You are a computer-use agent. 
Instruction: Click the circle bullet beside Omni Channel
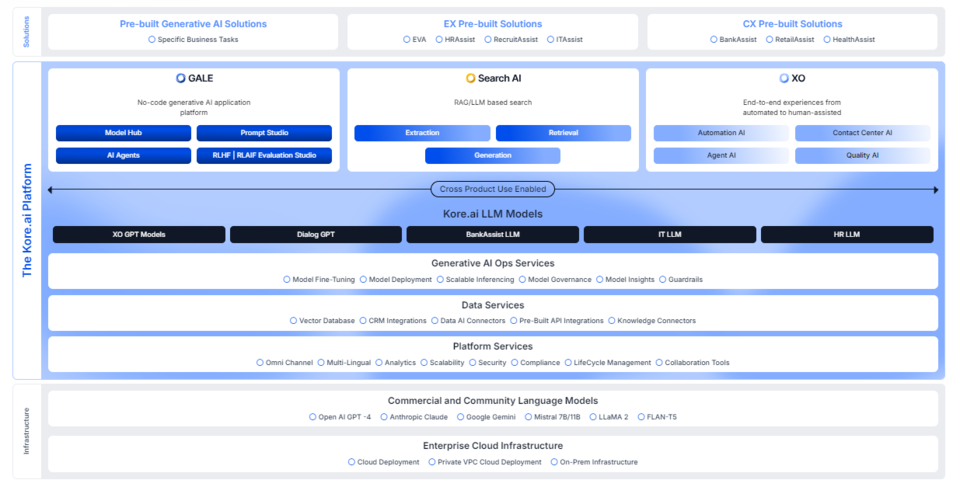(x=259, y=363)
